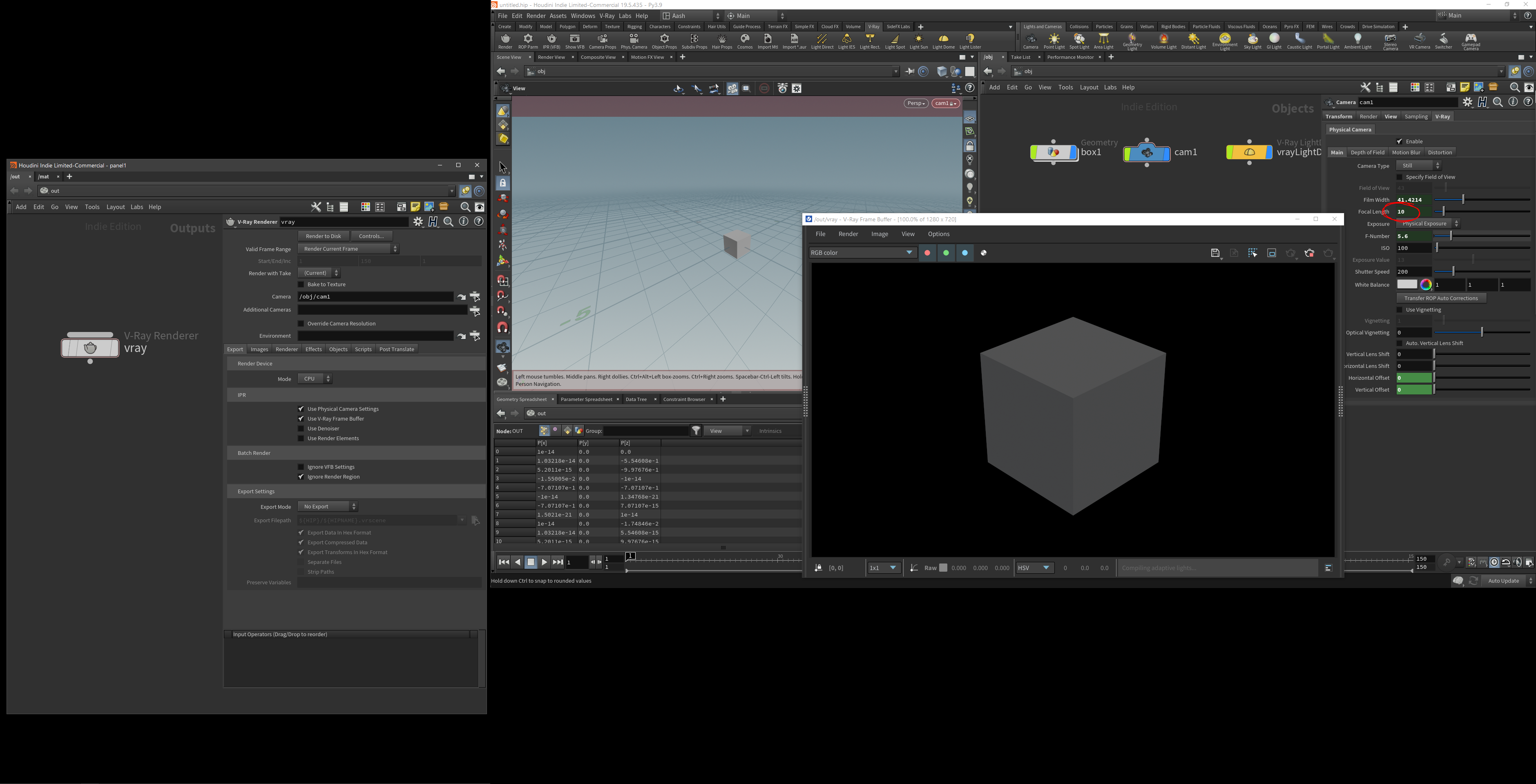The height and width of the screenshot is (784, 1536).
Task: Click the Focal Length value field
Action: (1414, 212)
